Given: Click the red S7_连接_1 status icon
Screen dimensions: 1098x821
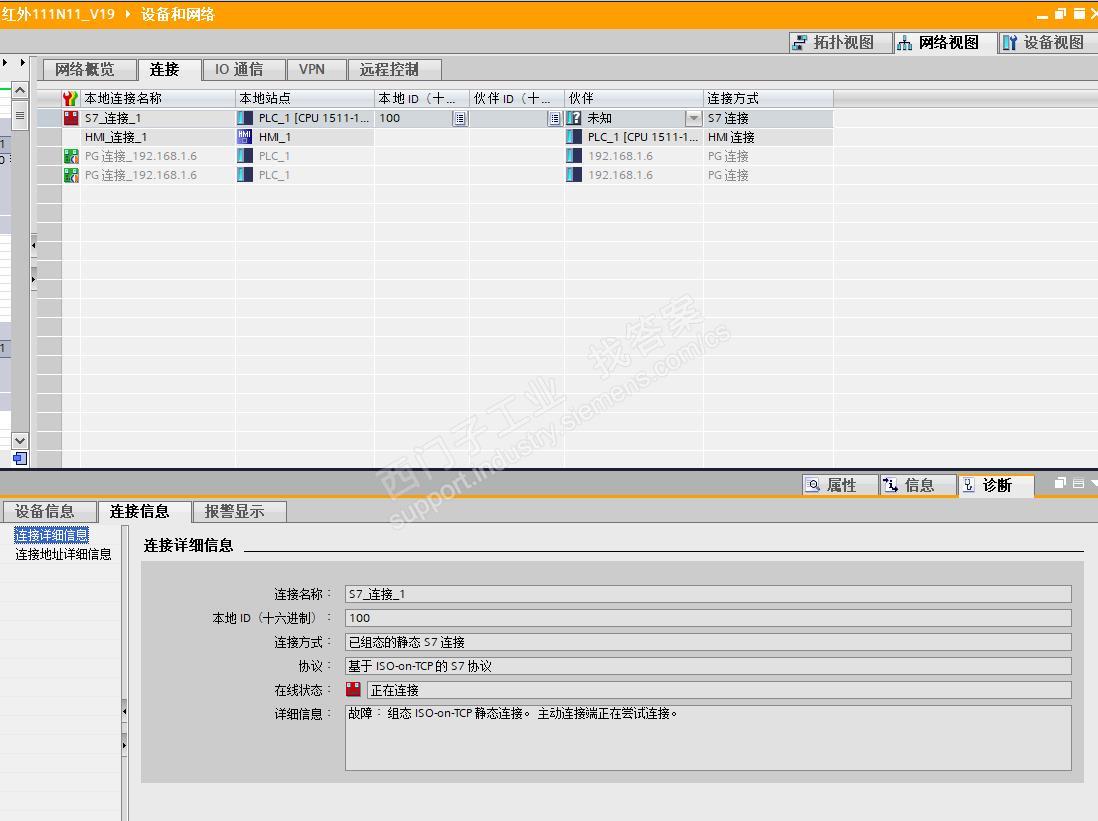Looking at the screenshot, I should (71, 118).
